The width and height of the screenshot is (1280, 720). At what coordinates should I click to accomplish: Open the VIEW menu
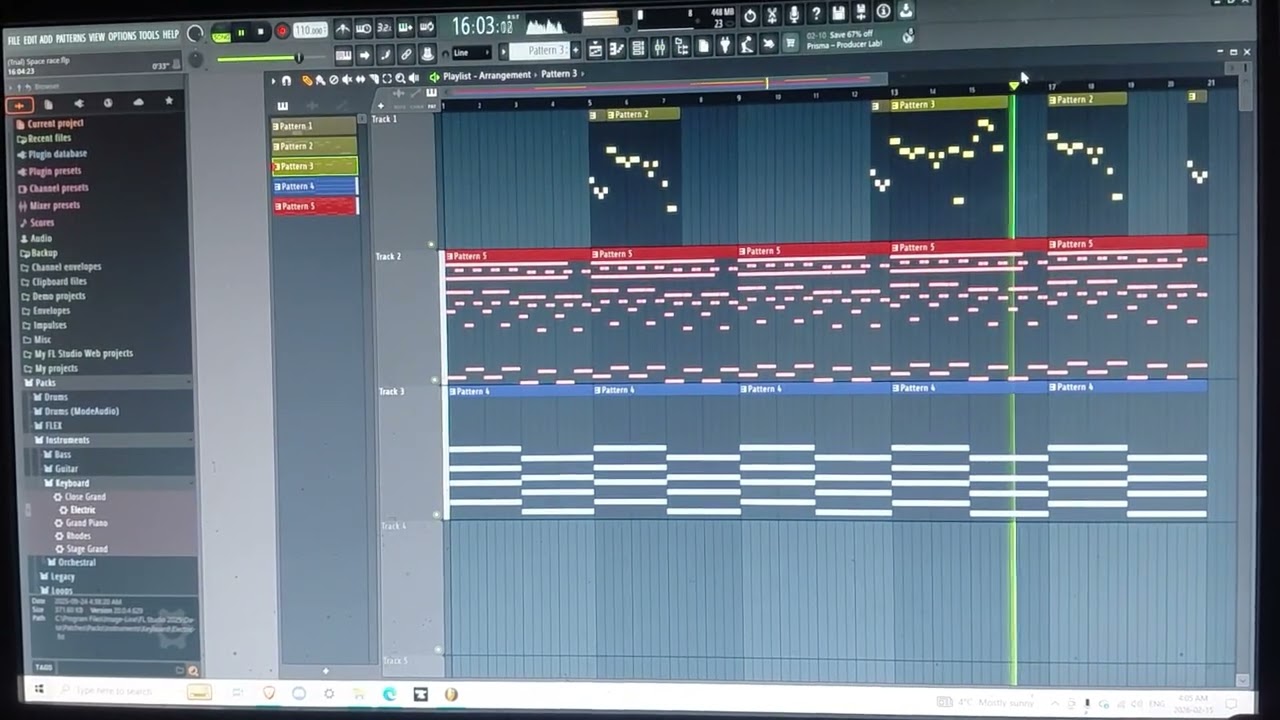97,37
